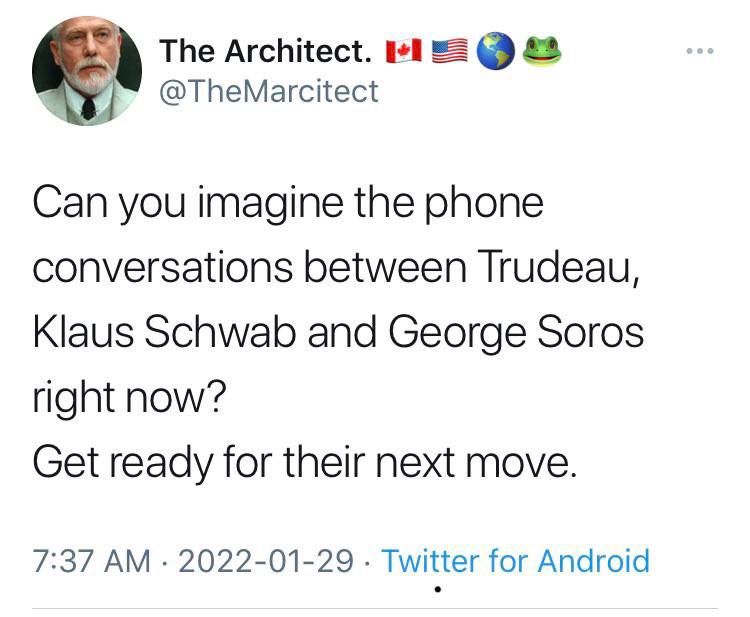Click the bearded man profile avatar
The height and width of the screenshot is (617, 750).
(x=87, y=71)
